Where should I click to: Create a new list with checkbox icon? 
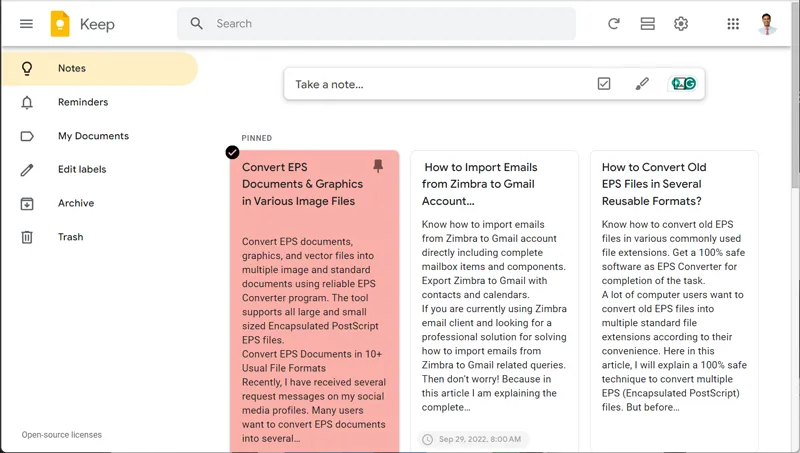[604, 84]
